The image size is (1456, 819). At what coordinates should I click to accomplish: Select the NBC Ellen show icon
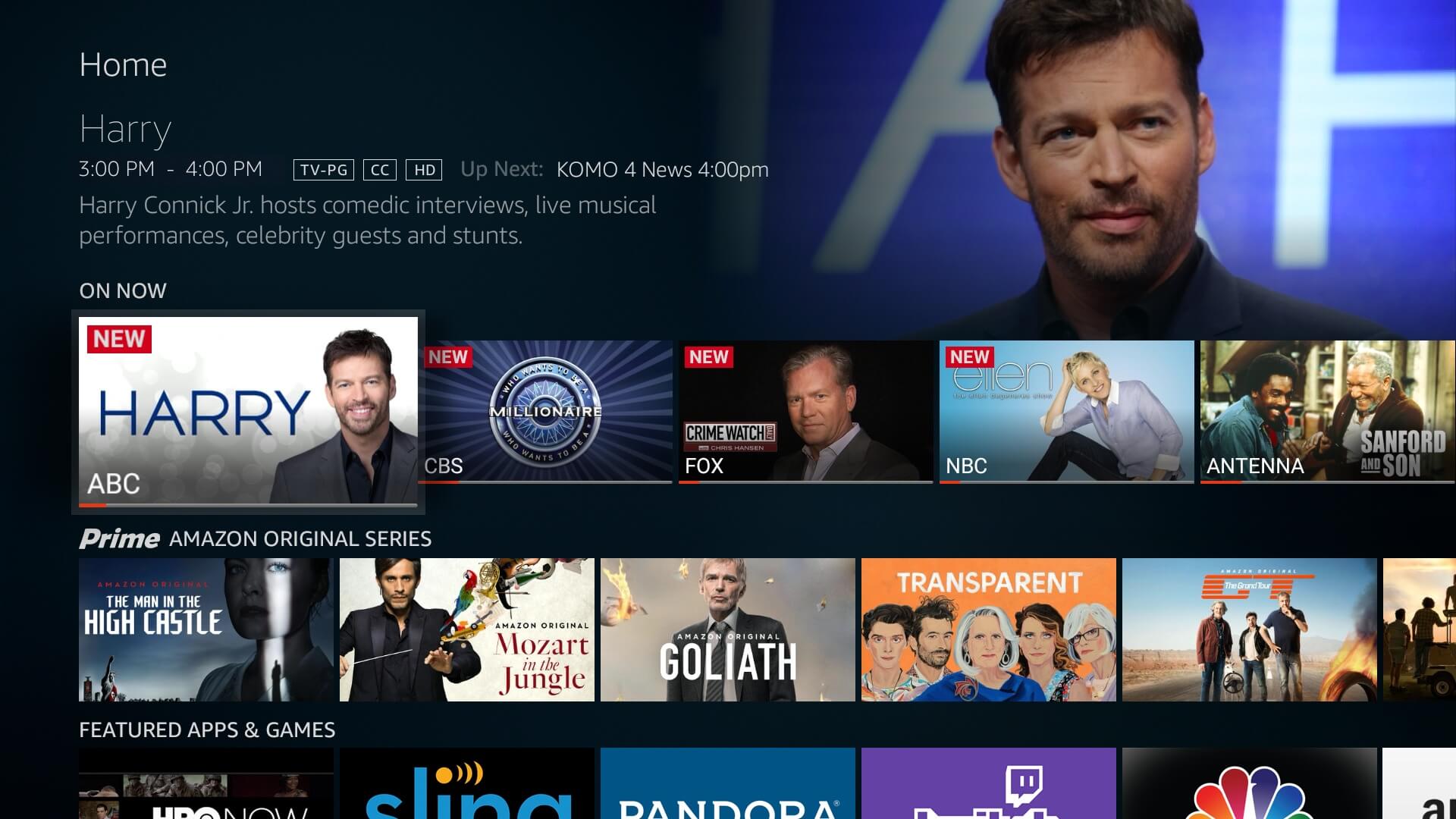(x=1065, y=410)
